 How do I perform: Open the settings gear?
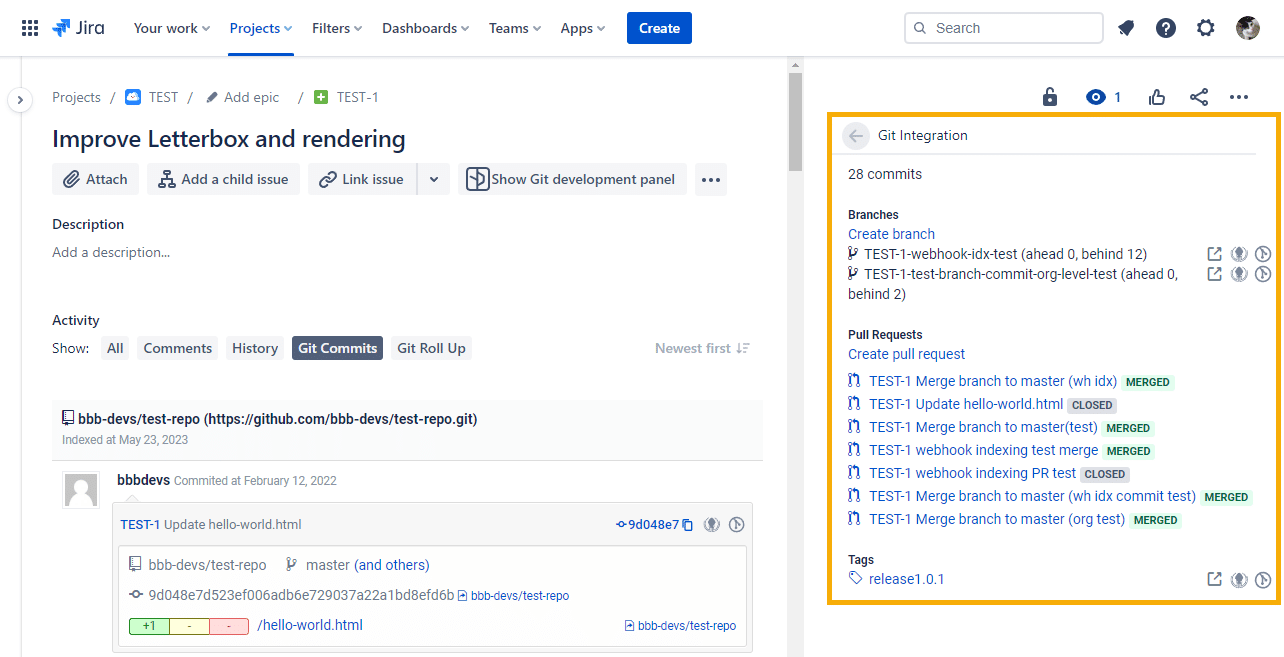[x=1206, y=28]
